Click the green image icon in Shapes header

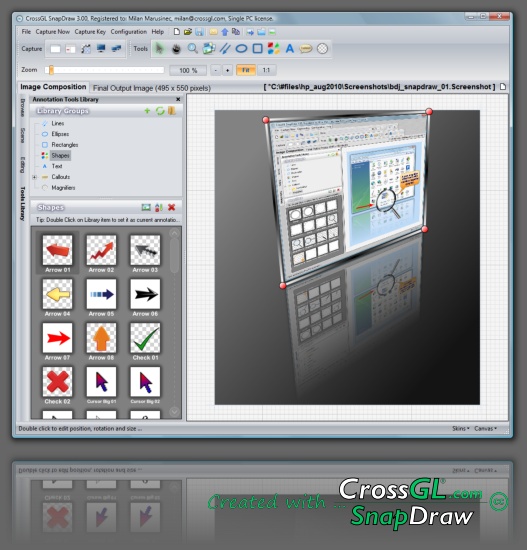[x=146, y=207]
